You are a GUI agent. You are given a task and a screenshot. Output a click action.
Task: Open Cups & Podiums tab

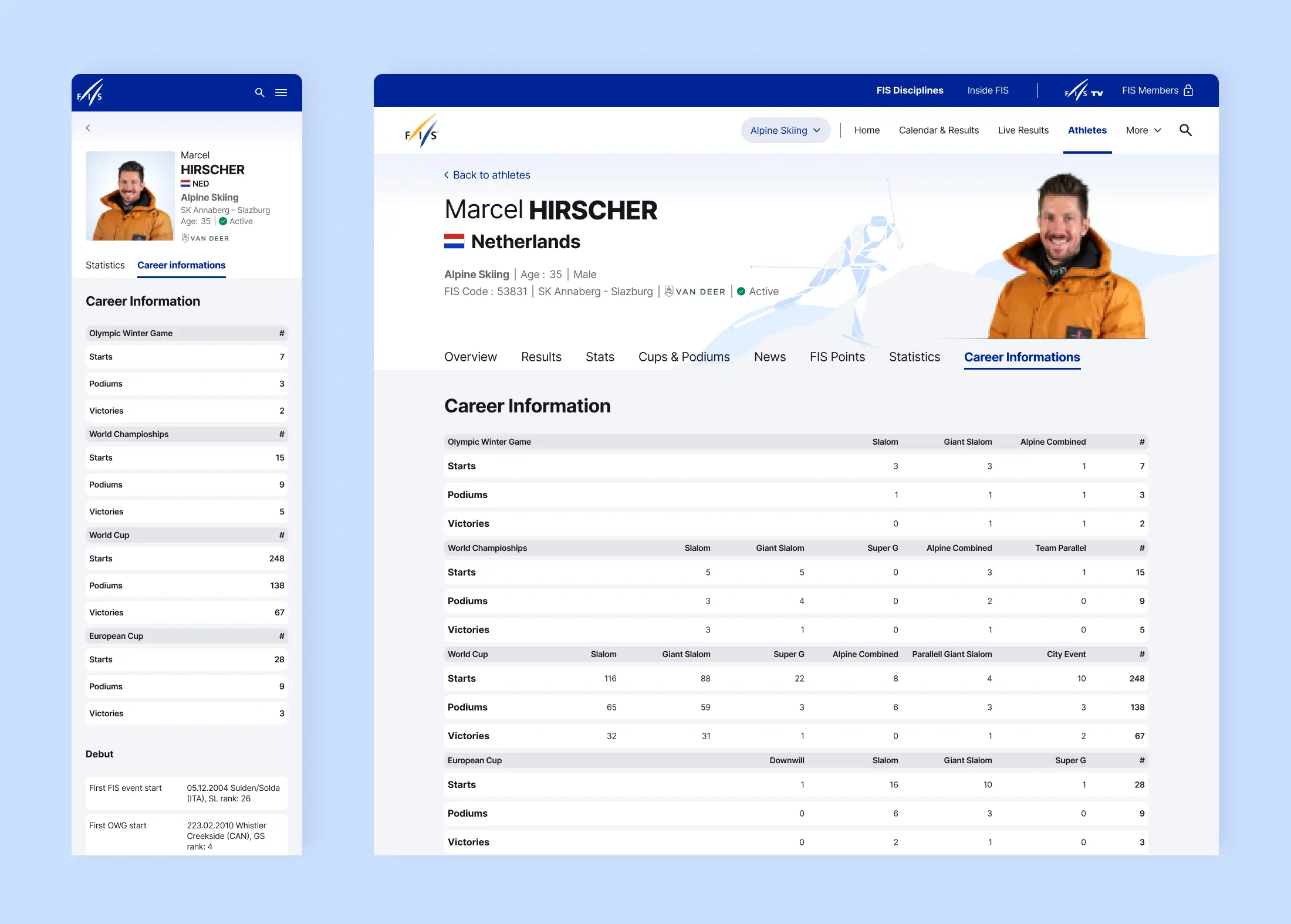684,357
